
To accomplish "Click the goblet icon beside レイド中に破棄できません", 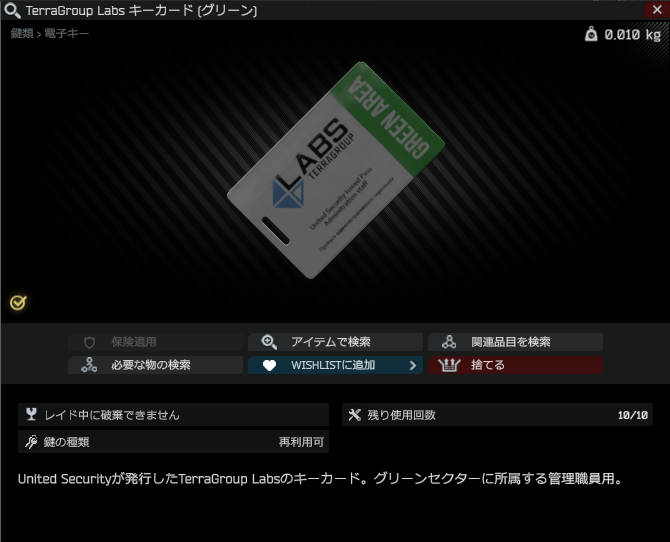I will pos(31,414).
